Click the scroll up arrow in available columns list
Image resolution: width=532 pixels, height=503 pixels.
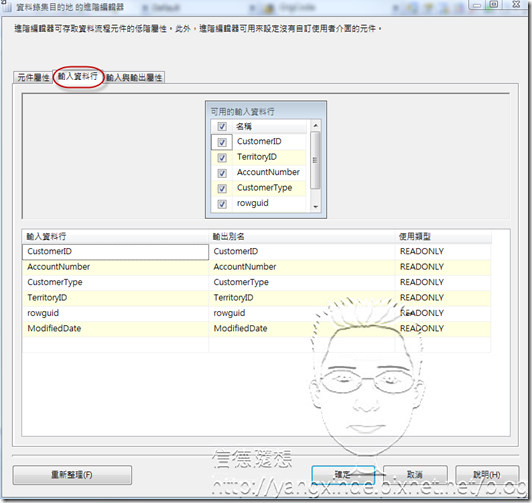316,126
